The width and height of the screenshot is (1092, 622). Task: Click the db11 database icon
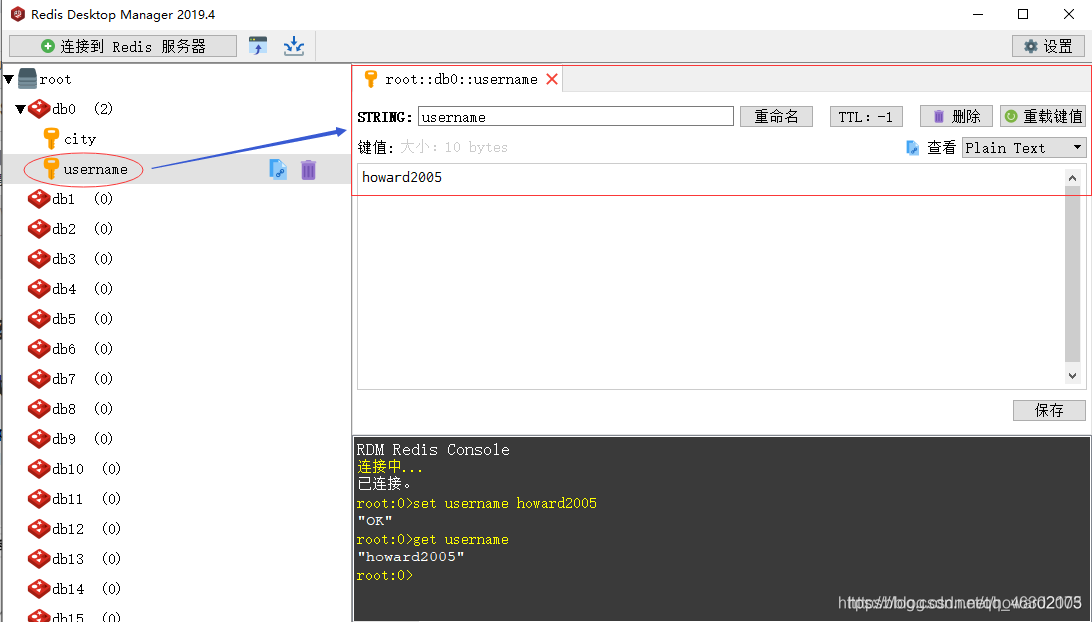[39, 499]
